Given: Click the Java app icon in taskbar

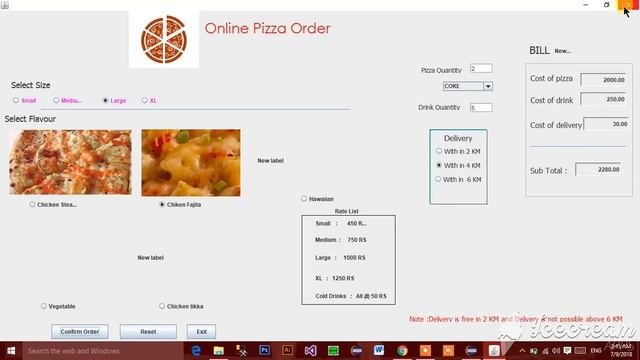Looking at the screenshot, I should pyautogui.click(x=494, y=351).
